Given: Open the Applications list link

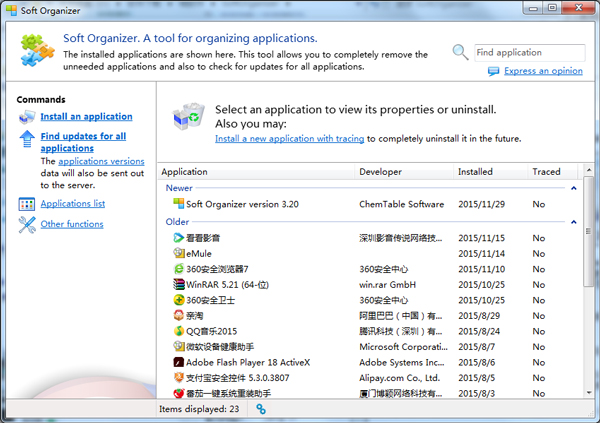Looking at the screenshot, I should 73,204.
